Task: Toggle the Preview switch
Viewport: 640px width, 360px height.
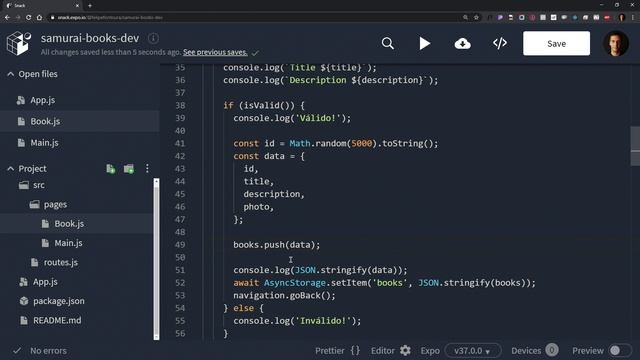Action: [619, 351]
